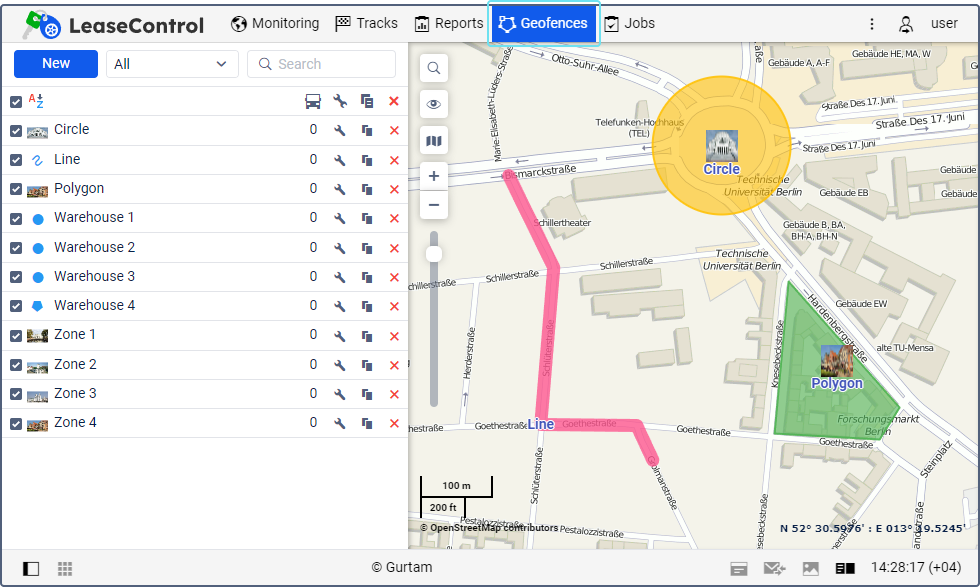Screen dimensions: 980x587
Task: Delete the Zone 3 geofence
Action: pos(394,394)
